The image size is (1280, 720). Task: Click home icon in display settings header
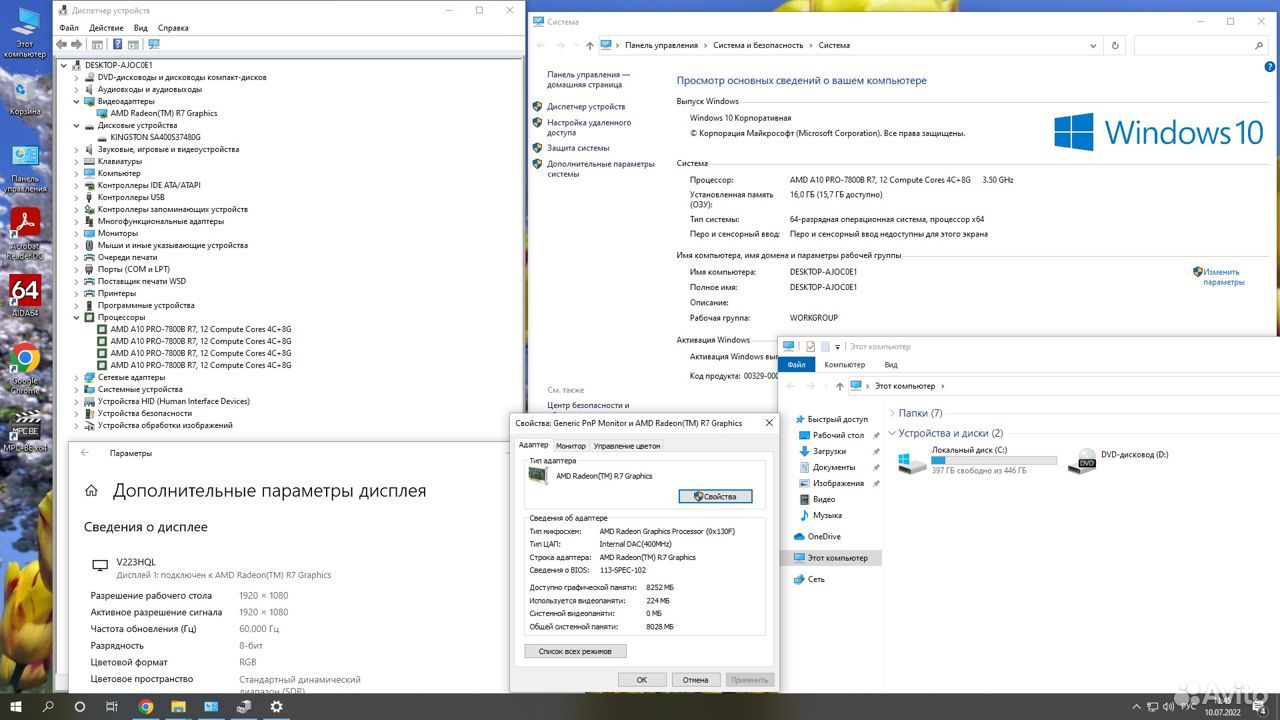(91, 491)
